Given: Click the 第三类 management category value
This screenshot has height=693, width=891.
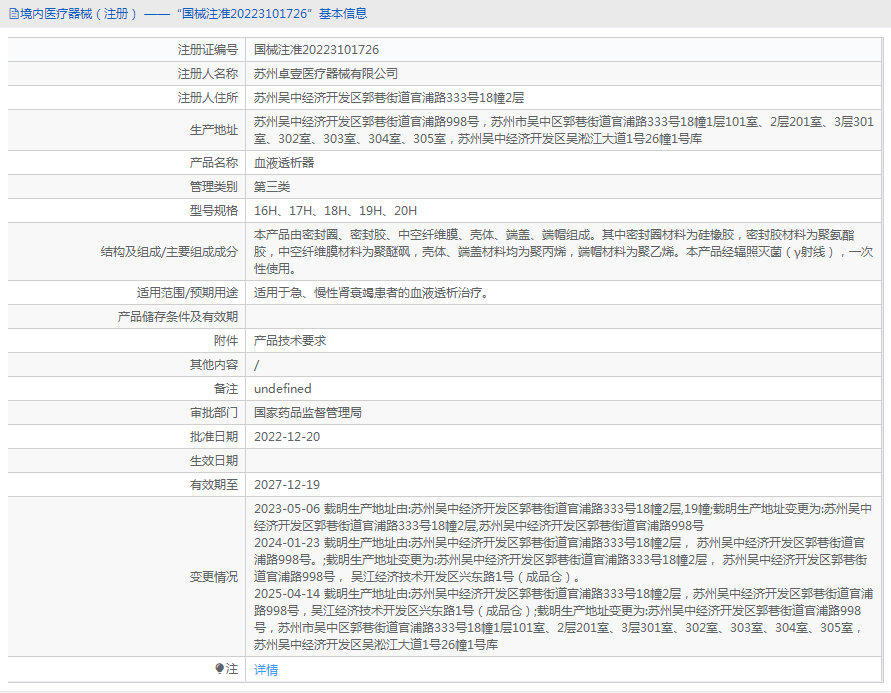Looking at the screenshot, I should [272, 187].
